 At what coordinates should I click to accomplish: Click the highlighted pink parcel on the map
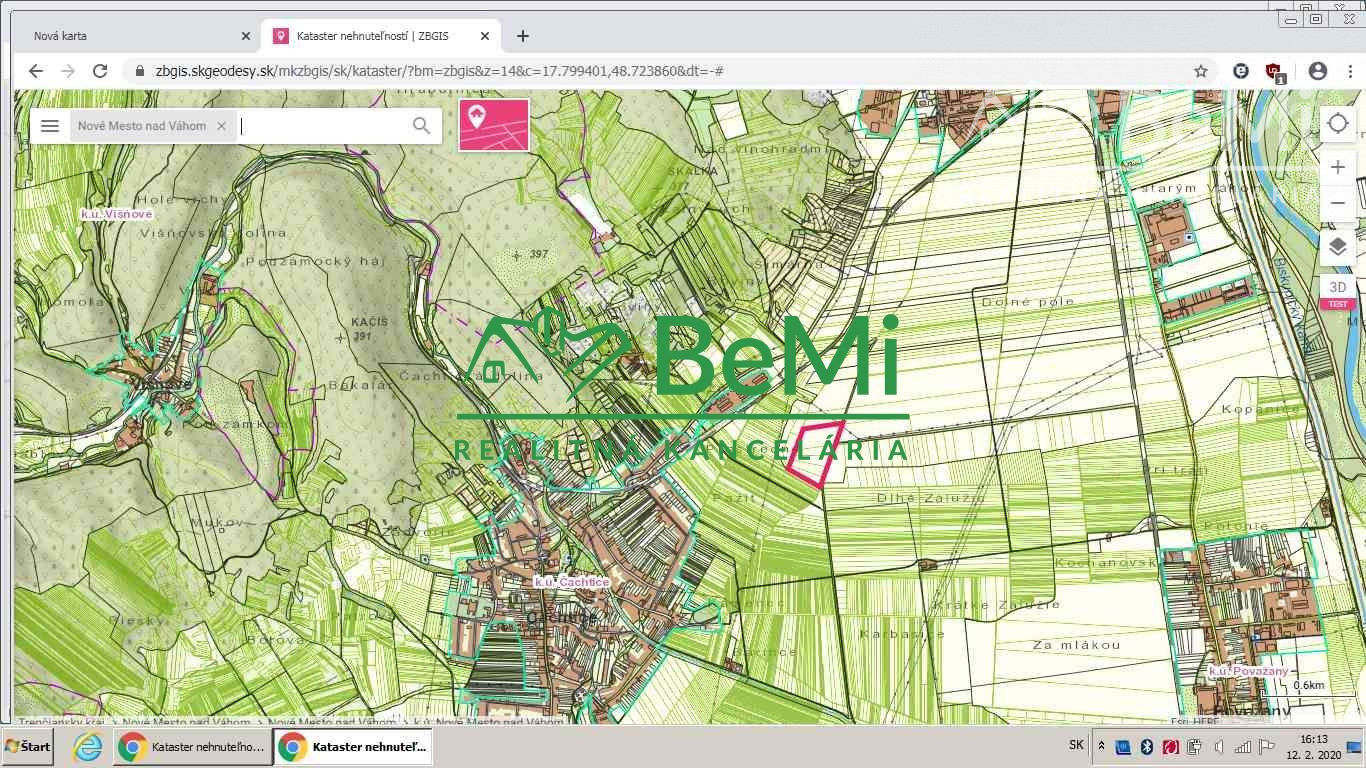(x=815, y=455)
